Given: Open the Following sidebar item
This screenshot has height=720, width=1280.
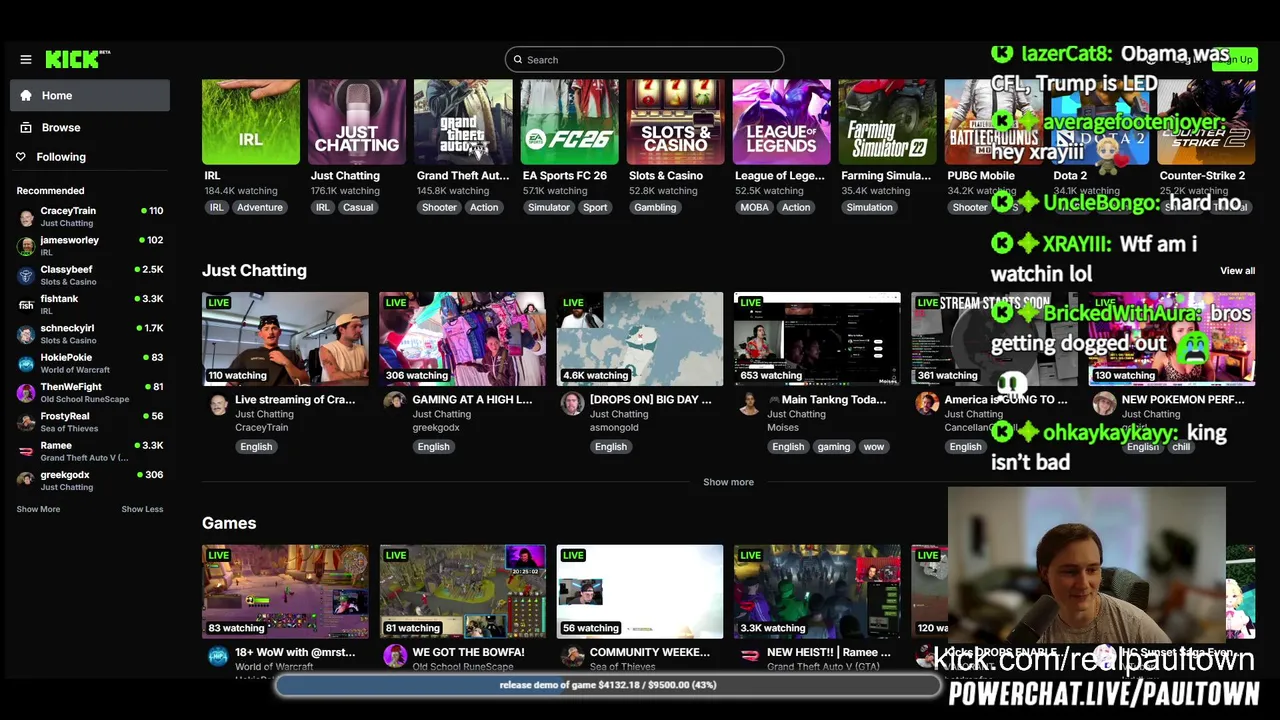Looking at the screenshot, I should point(90,157).
